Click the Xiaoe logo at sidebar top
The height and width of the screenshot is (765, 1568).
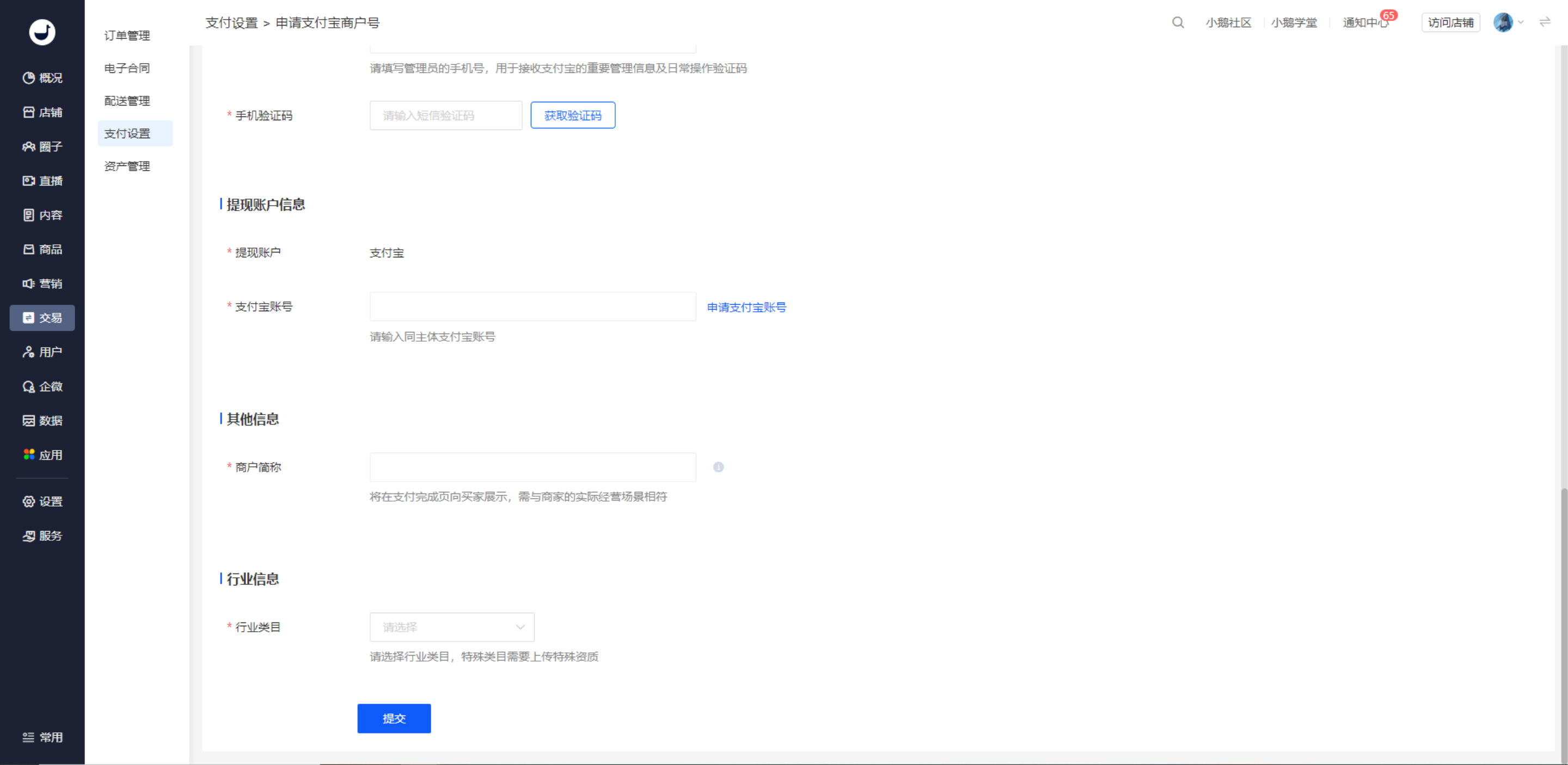click(42, 32)
